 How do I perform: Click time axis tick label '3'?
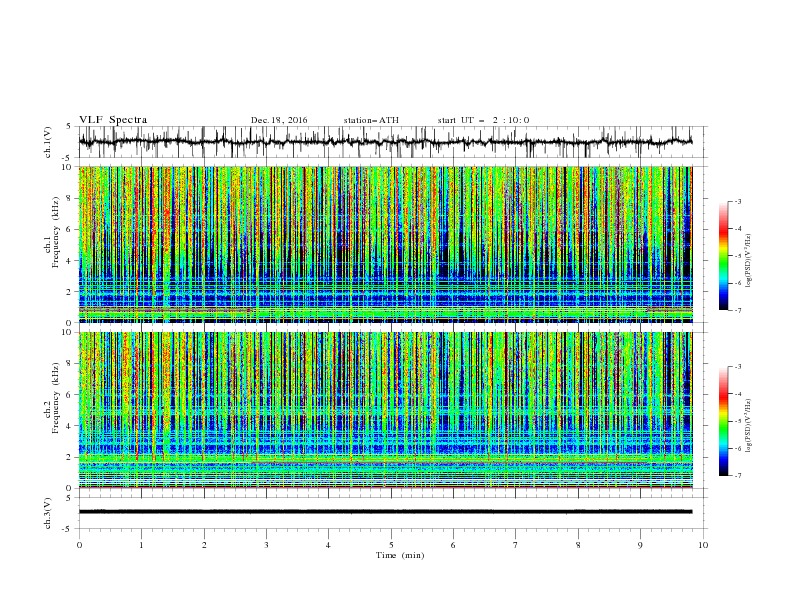[x=266, y=545]
